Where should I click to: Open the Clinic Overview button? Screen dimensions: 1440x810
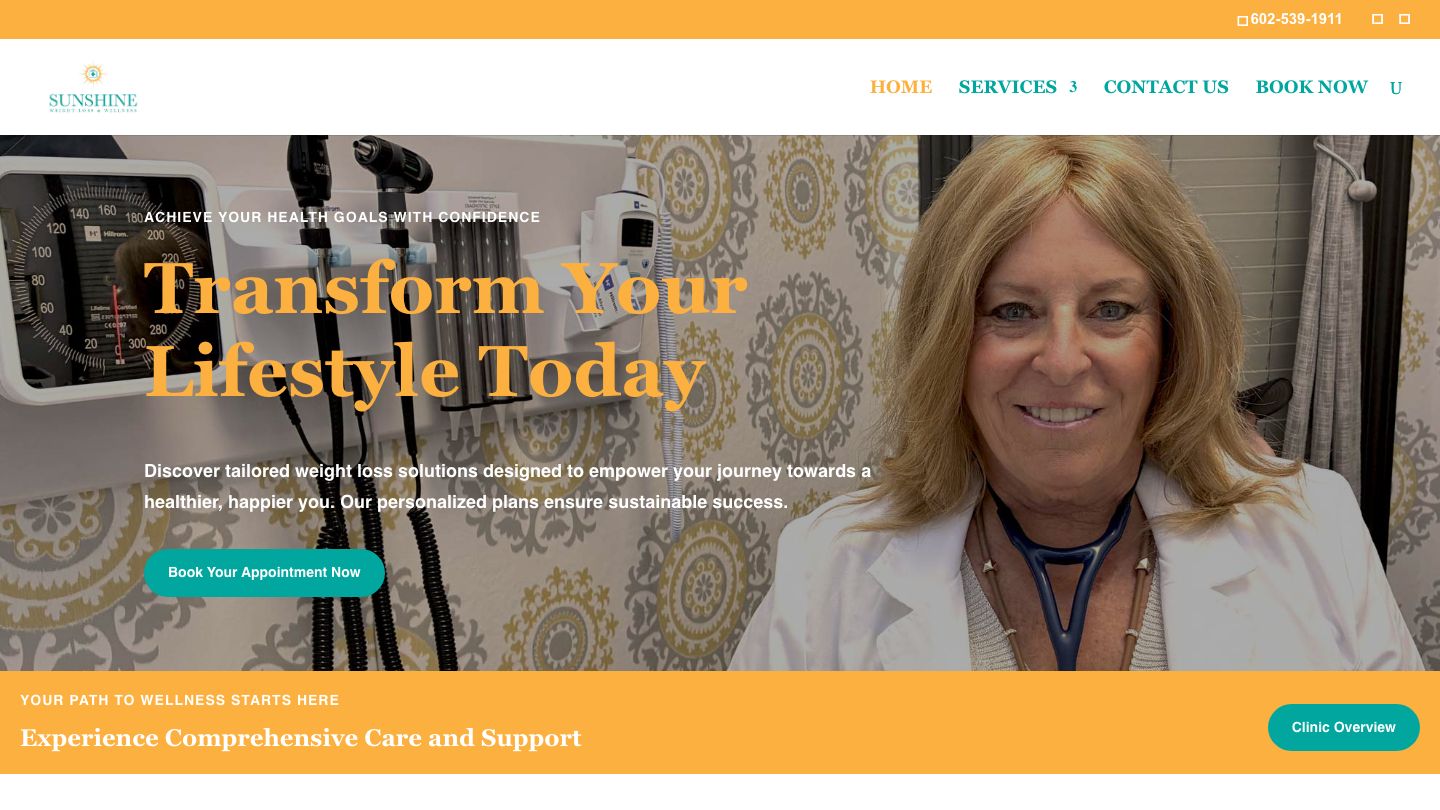click(x=1343, y=727)
